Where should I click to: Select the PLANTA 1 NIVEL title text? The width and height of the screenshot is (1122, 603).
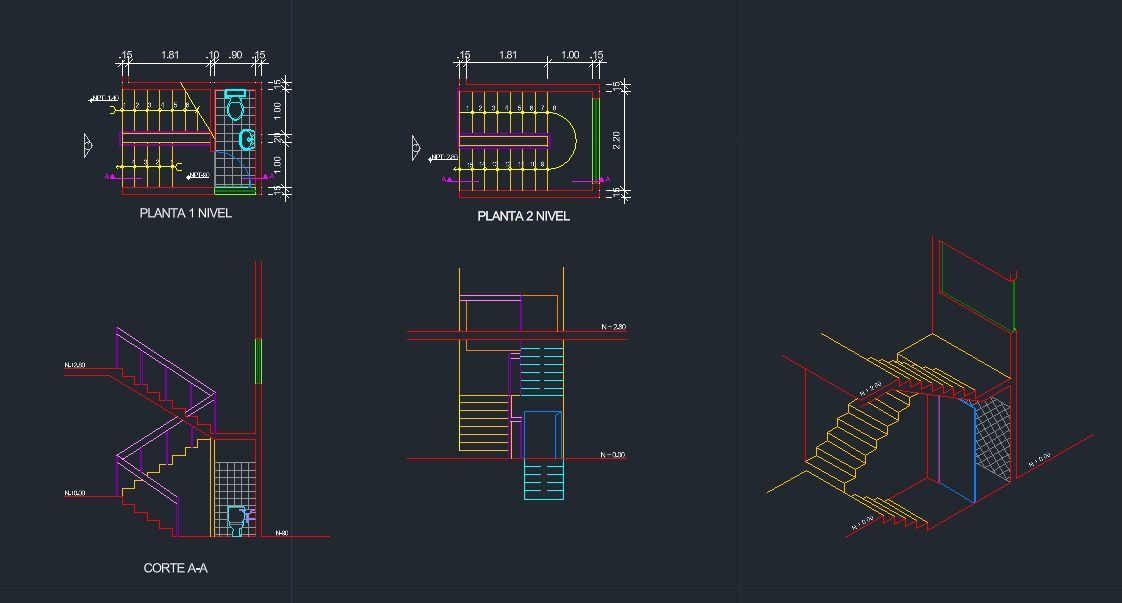(x=185, y=213)
